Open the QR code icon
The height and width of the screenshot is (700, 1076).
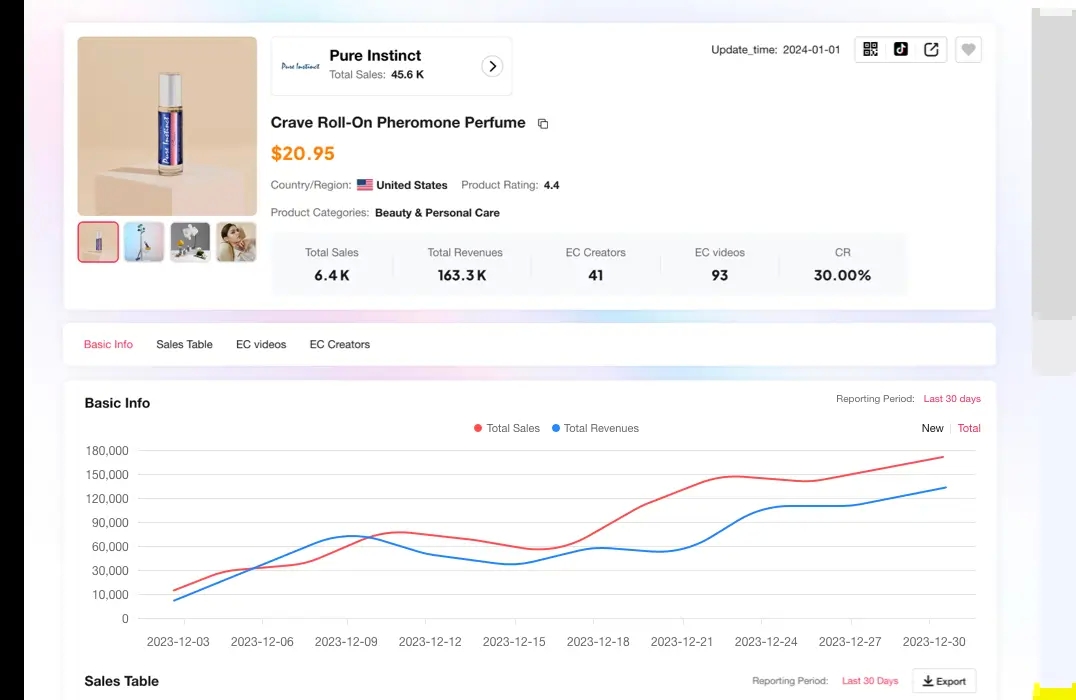tap(870, 50)
